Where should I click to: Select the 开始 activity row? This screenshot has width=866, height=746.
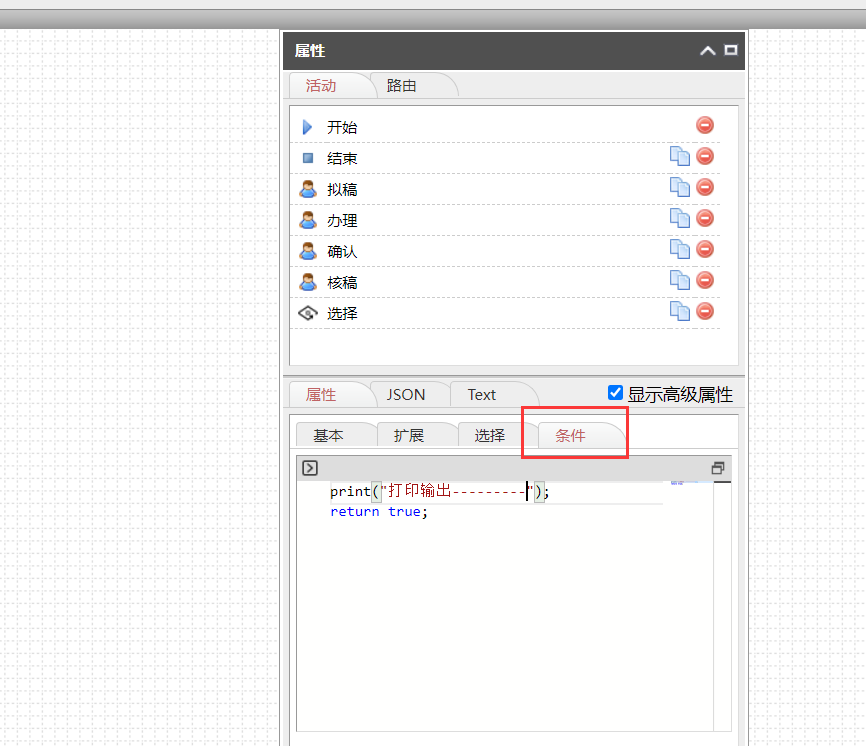(x=505, y=127)
